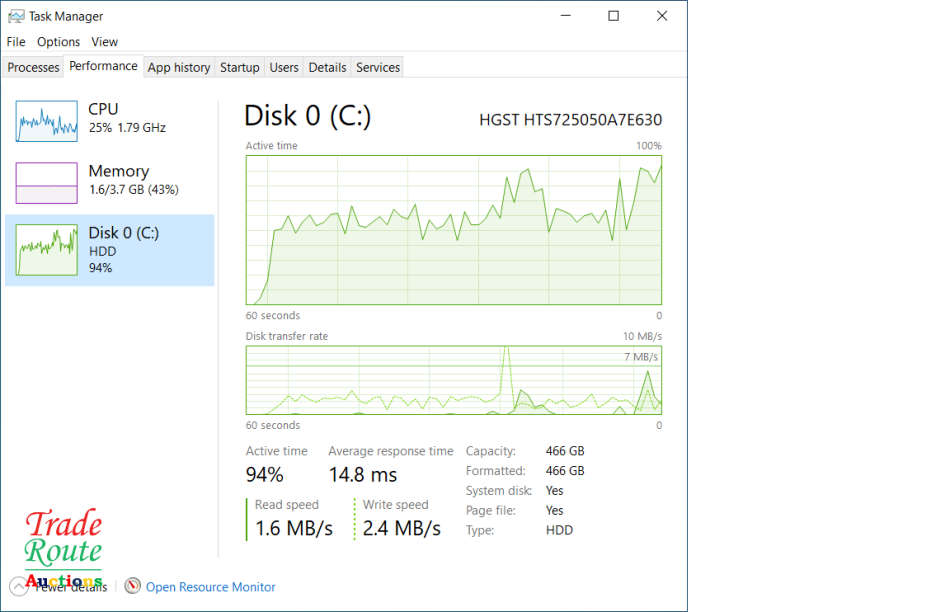Open the Services tab

378,67
